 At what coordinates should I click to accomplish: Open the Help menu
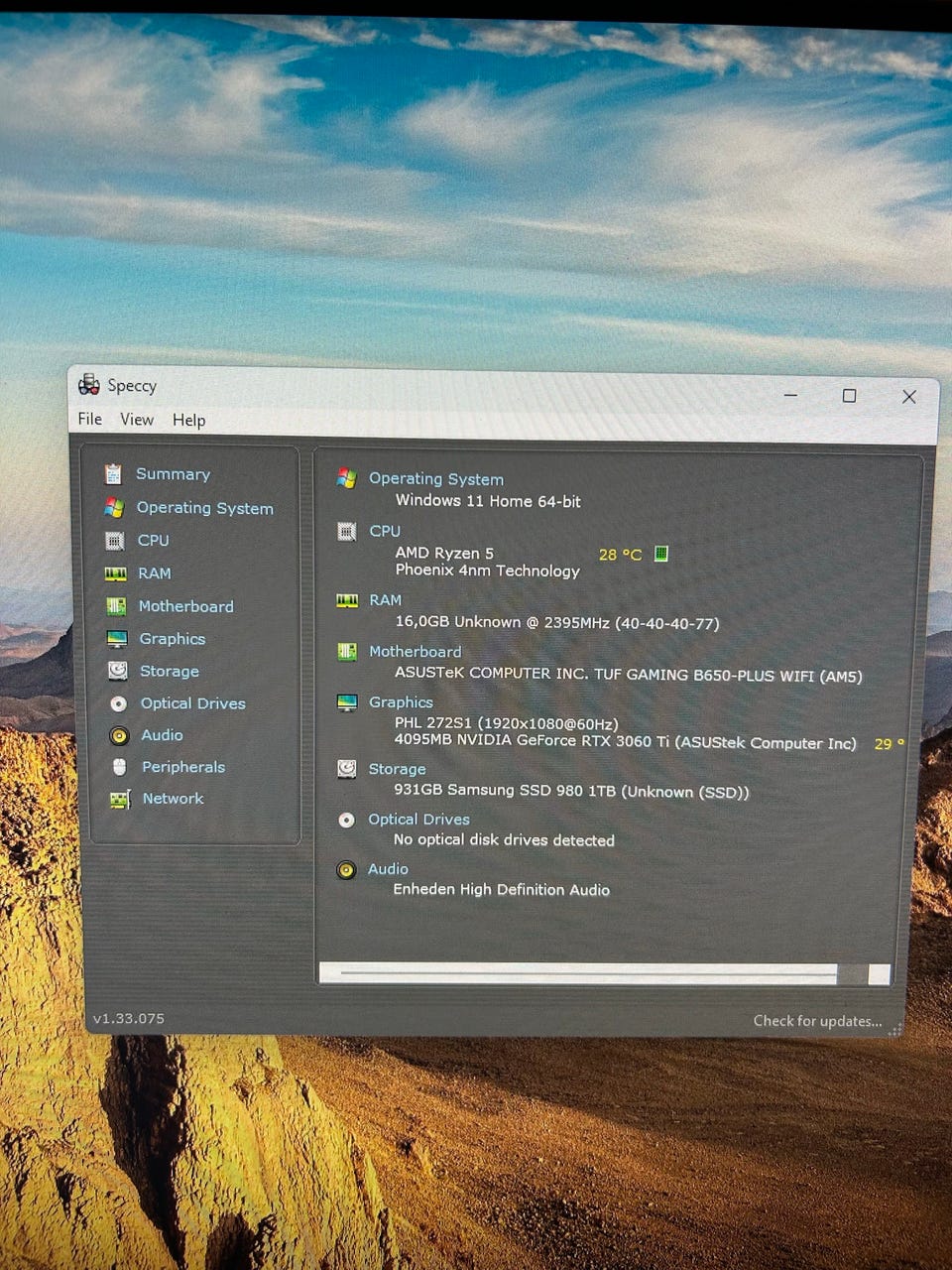(x=189, y=421)
